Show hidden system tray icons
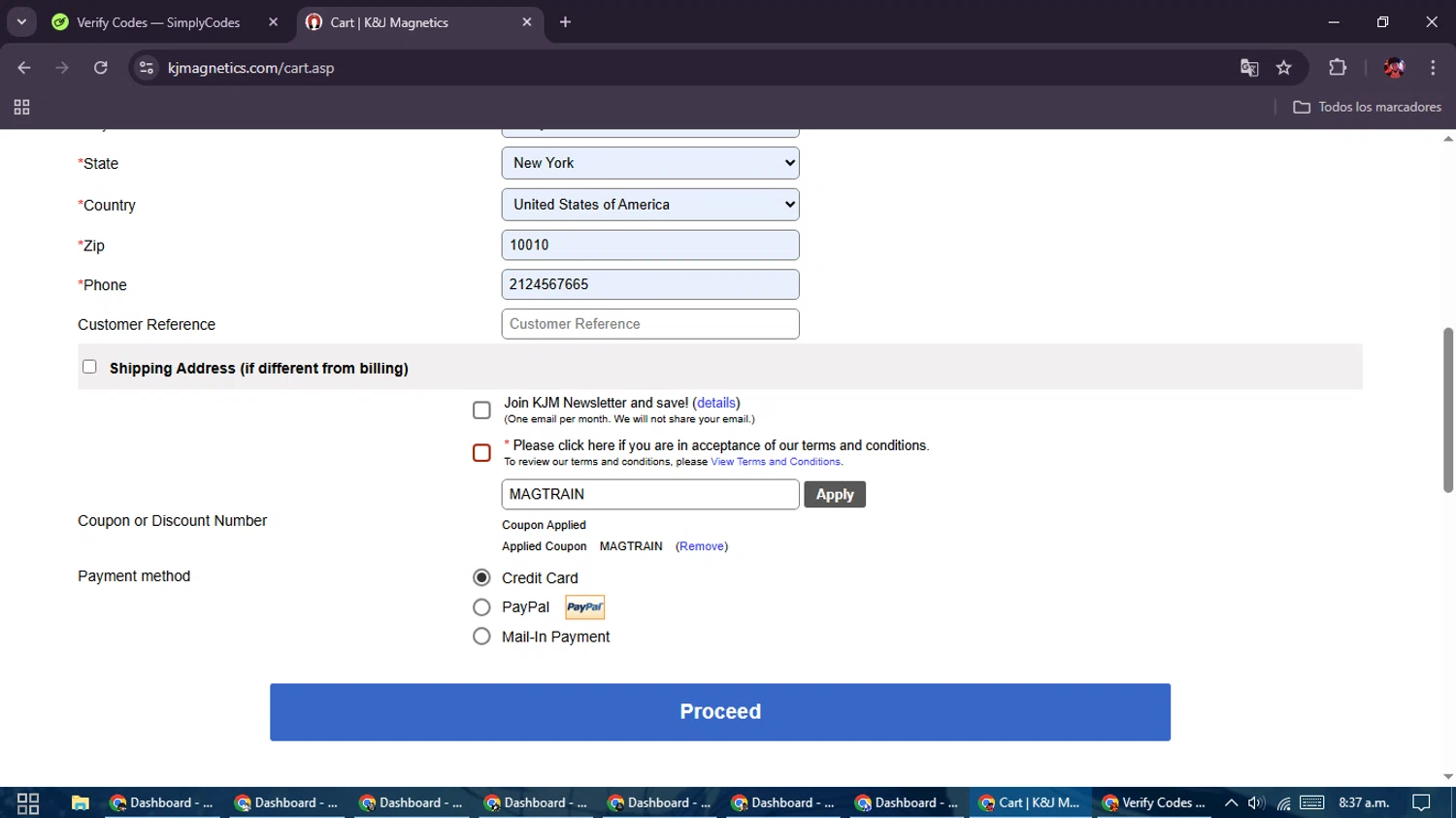Viewport: 1456px width, 818px height. (1231, 802)
